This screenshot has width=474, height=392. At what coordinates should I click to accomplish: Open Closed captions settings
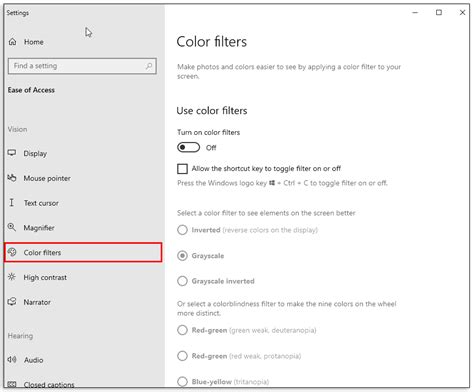pos(49,385)
